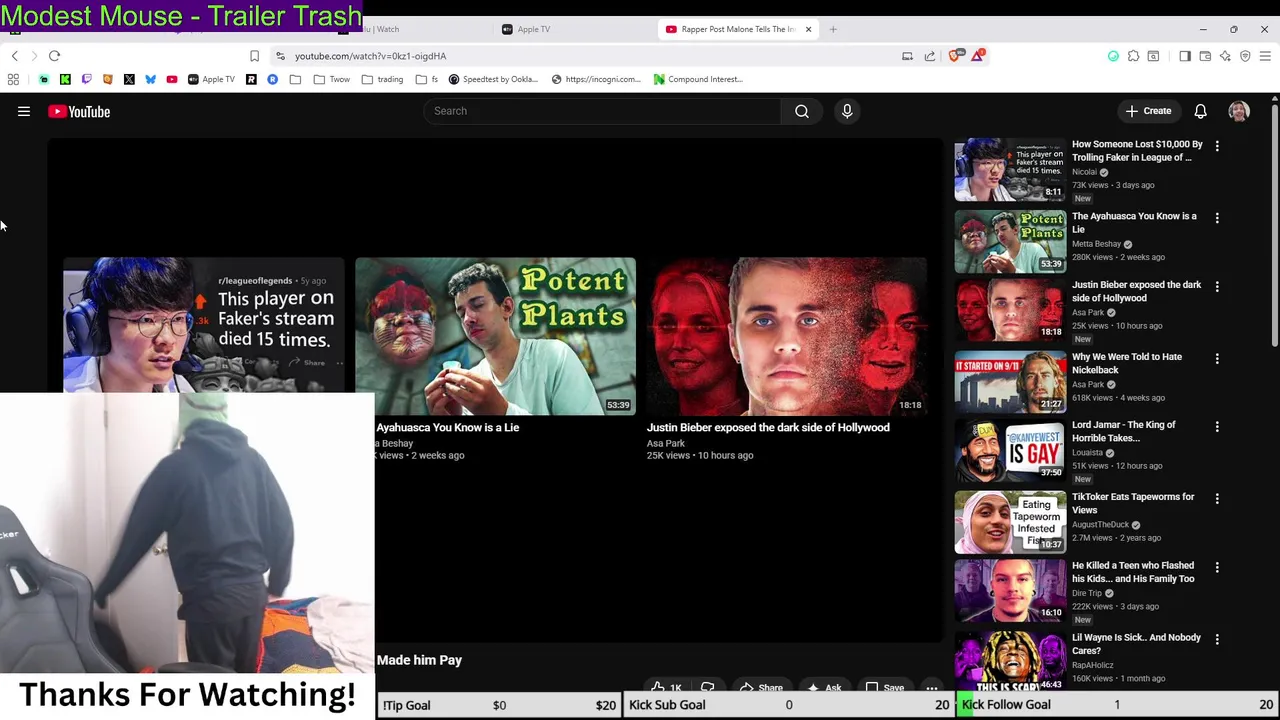The height and width of the screenshot is (720, 1280).
Task: Click the share page icon in the address bar
Action: pos(930,56)
